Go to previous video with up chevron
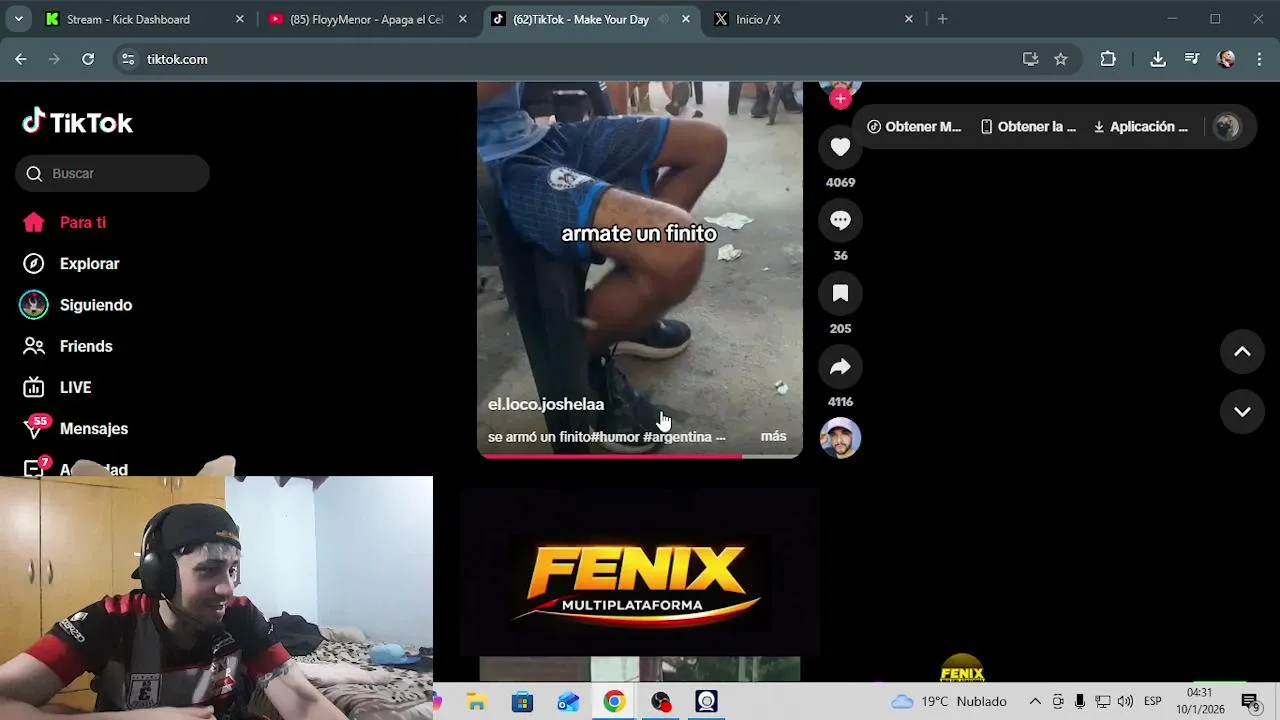 tap(1242, 351)
